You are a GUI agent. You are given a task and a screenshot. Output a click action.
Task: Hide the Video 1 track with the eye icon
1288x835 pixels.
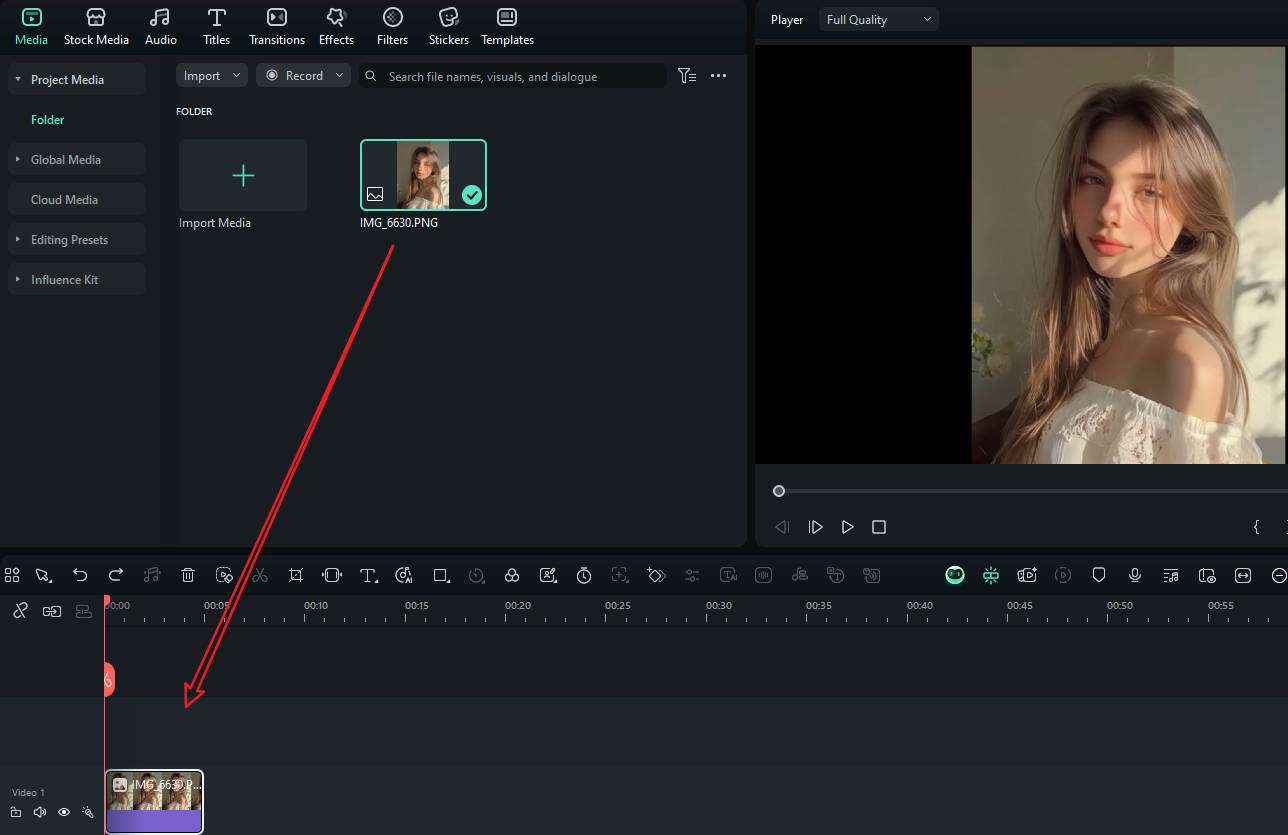coord(64,813)
